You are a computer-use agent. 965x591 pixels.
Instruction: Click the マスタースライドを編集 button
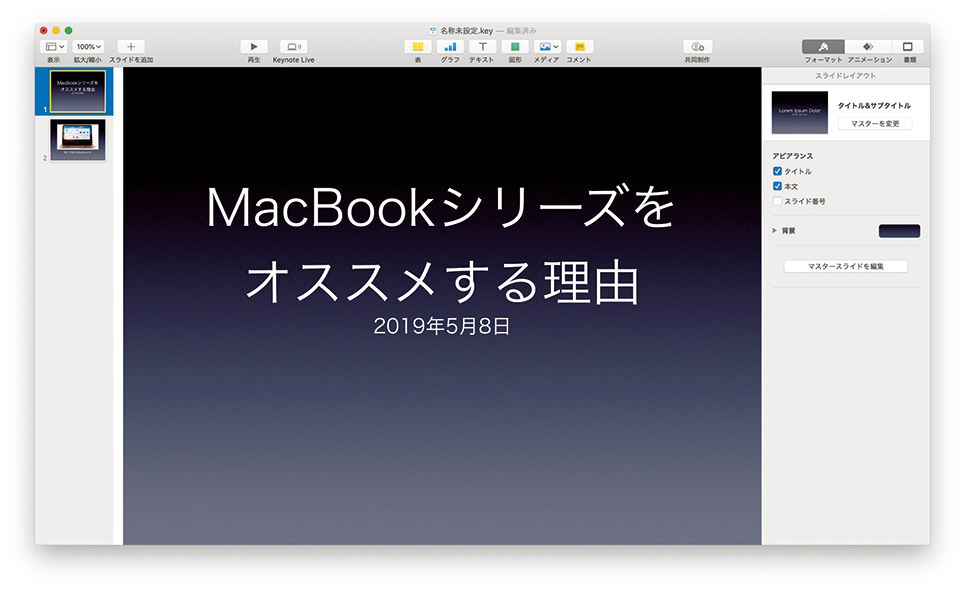[x=845, y=267]
